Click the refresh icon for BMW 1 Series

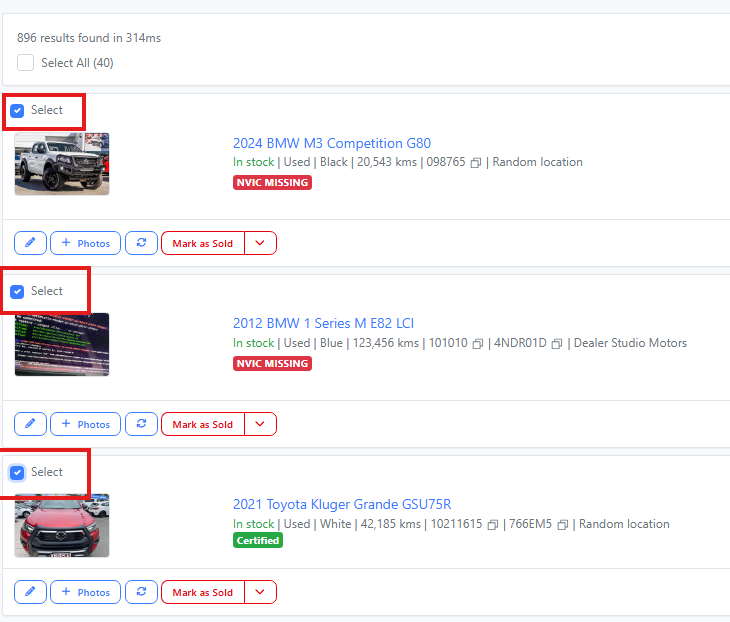(x=141, y=424)
